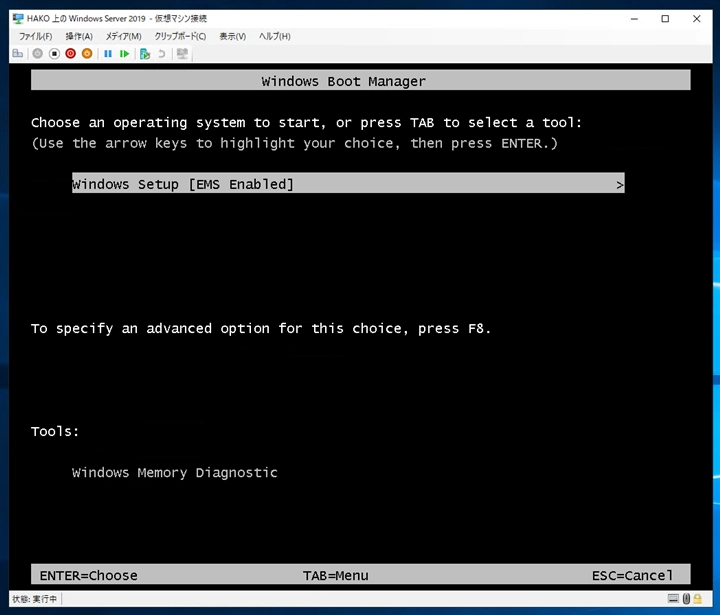The image size is (720, 615).
Task: Click the Ctrl+Alt+Delete toolbar icon
Action: (x=18, y=54)
